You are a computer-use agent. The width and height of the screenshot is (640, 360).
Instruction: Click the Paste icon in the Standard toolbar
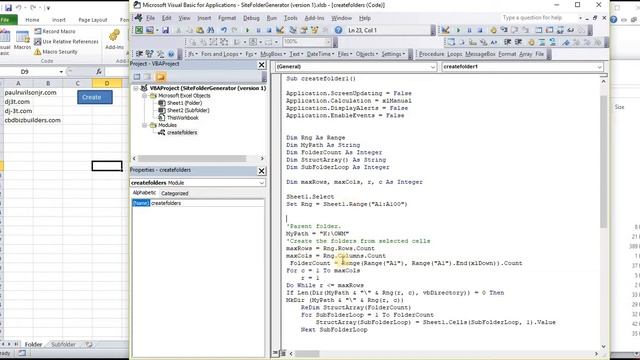click(200, 30)
